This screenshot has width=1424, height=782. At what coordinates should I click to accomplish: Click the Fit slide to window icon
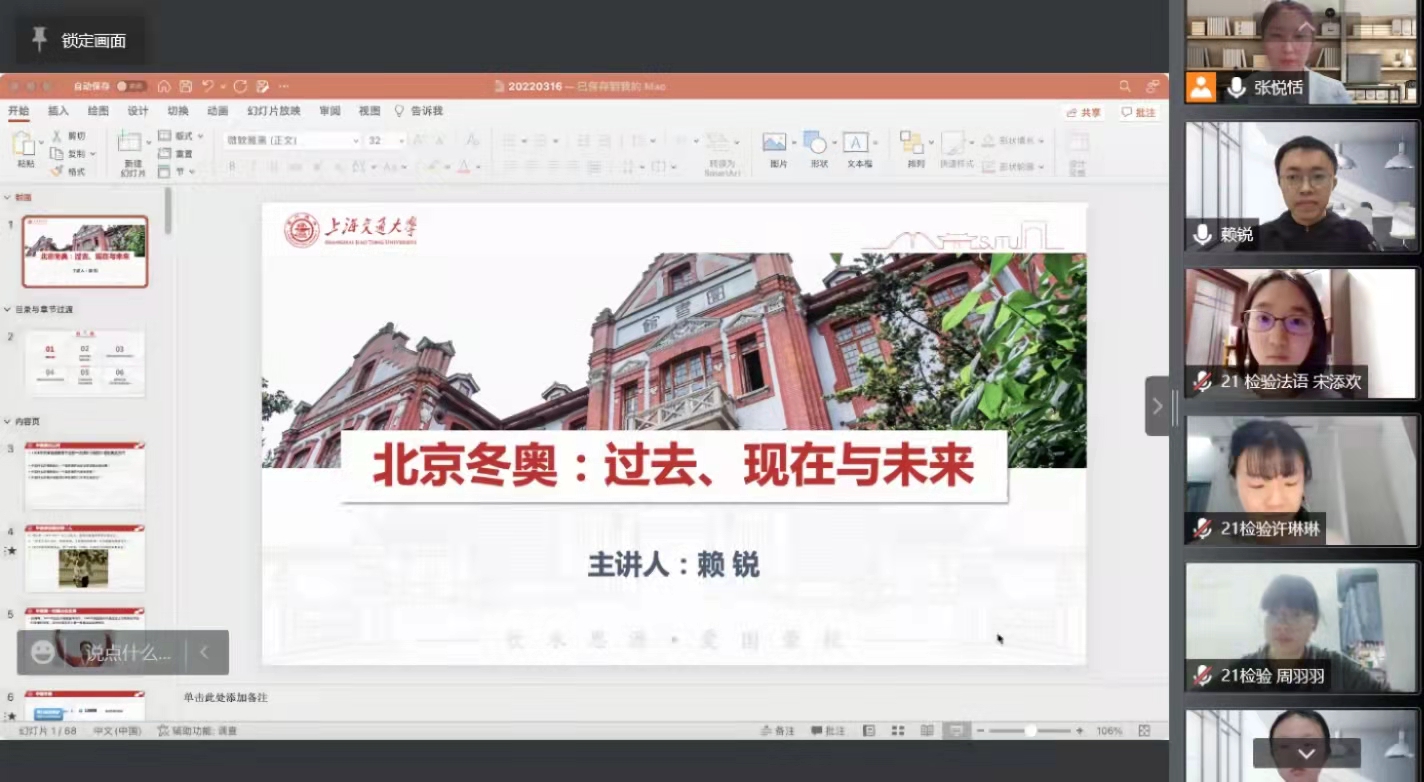[x=1144, y=731]
